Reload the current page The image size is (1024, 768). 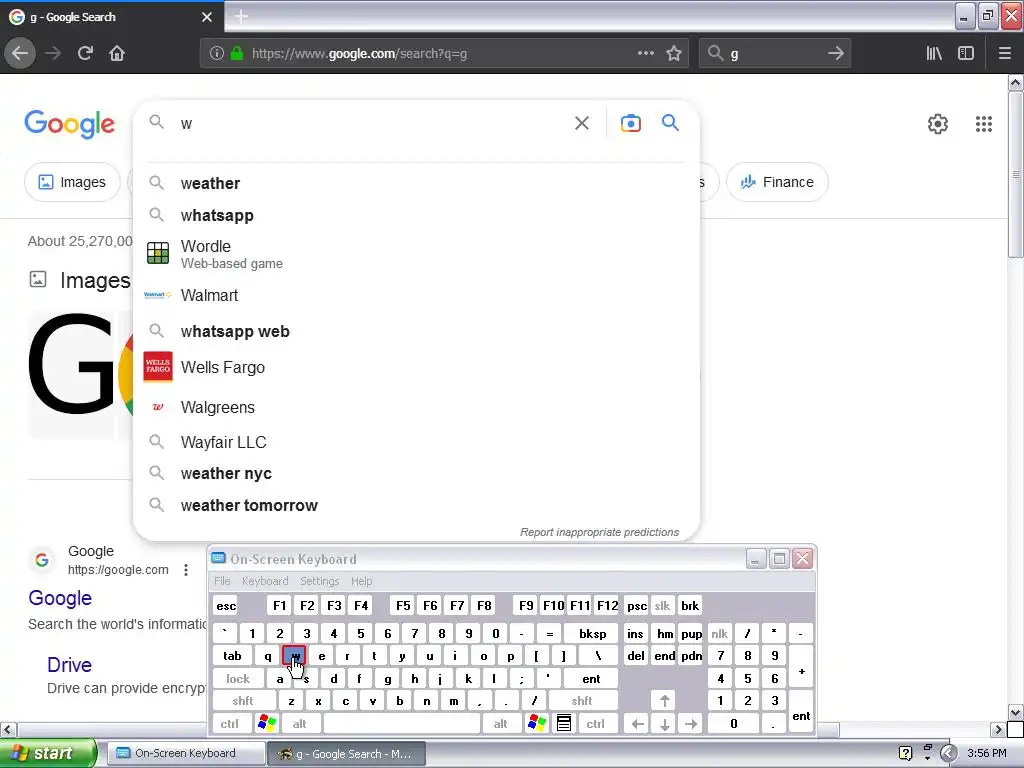(x=85, y=54)
